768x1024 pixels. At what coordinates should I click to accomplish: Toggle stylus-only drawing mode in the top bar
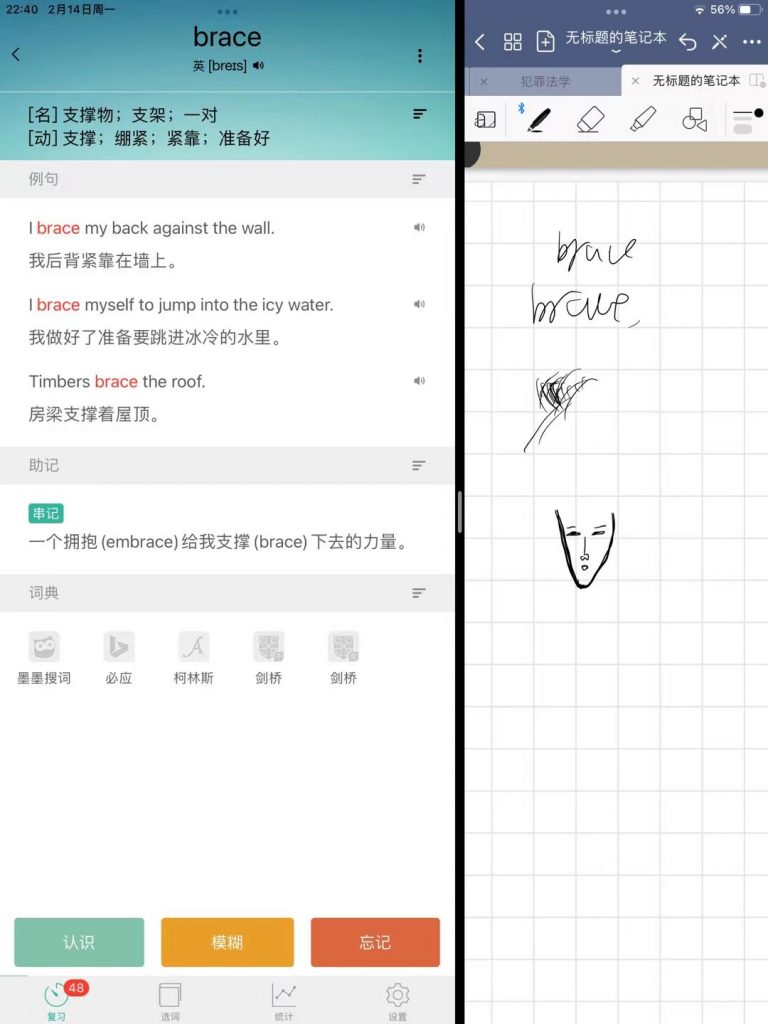click(x=719, y=41)
